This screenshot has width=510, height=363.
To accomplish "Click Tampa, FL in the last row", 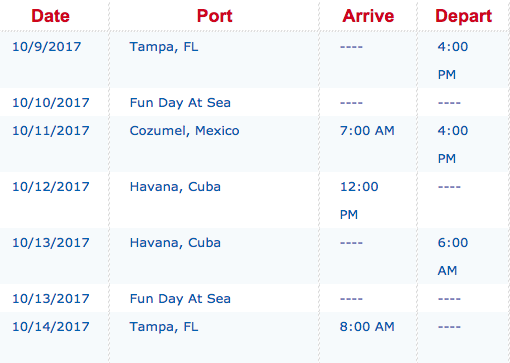I will (164, 327).
